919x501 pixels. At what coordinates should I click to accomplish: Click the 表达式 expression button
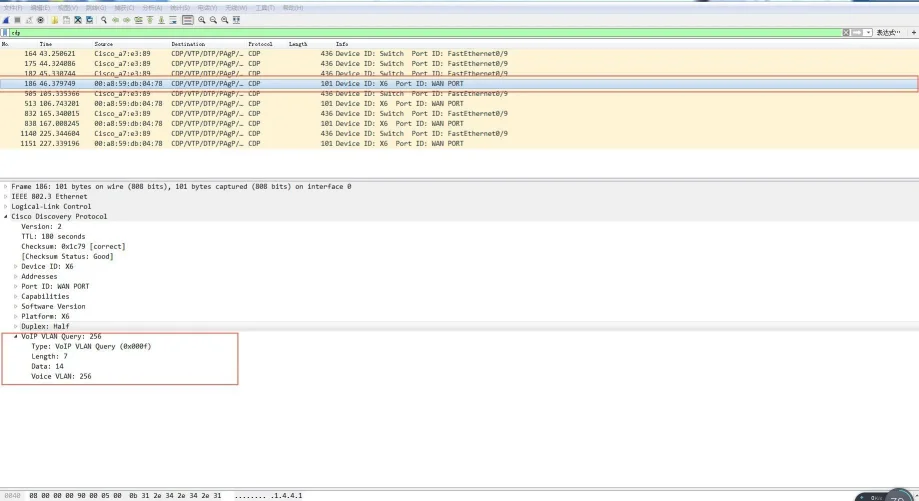[x=888, y=33]
